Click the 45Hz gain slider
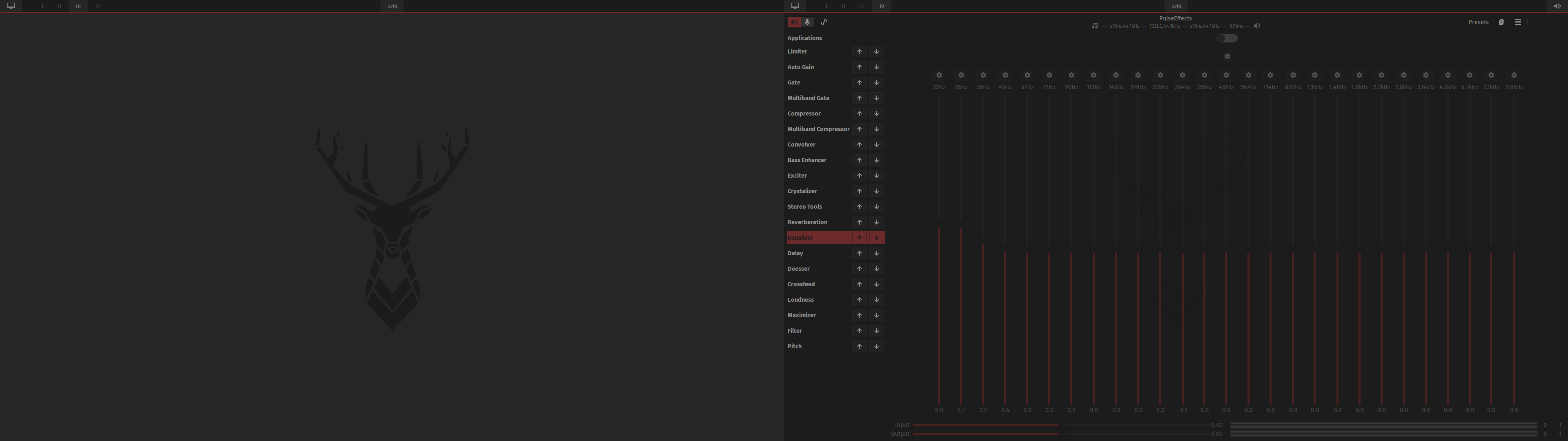Viewport: 1568px width, 441px height. (x=1005, y=250)
